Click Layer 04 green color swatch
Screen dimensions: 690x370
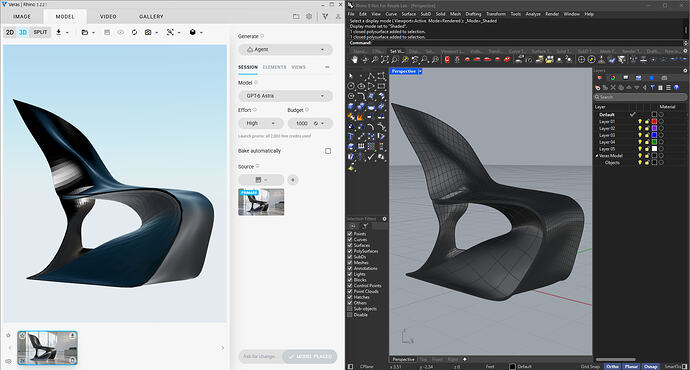[654, 142]
